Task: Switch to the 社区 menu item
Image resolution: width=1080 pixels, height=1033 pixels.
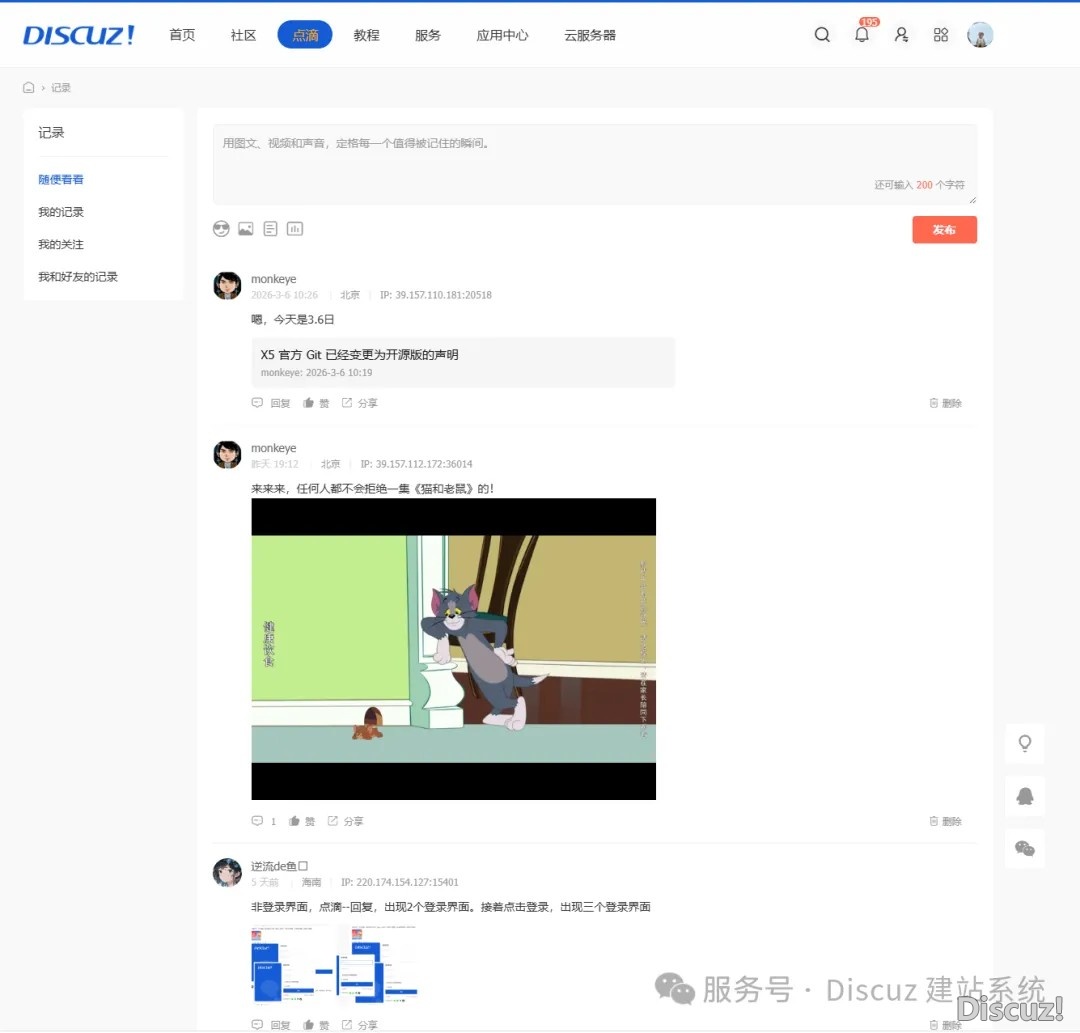Action: (242, 34)
